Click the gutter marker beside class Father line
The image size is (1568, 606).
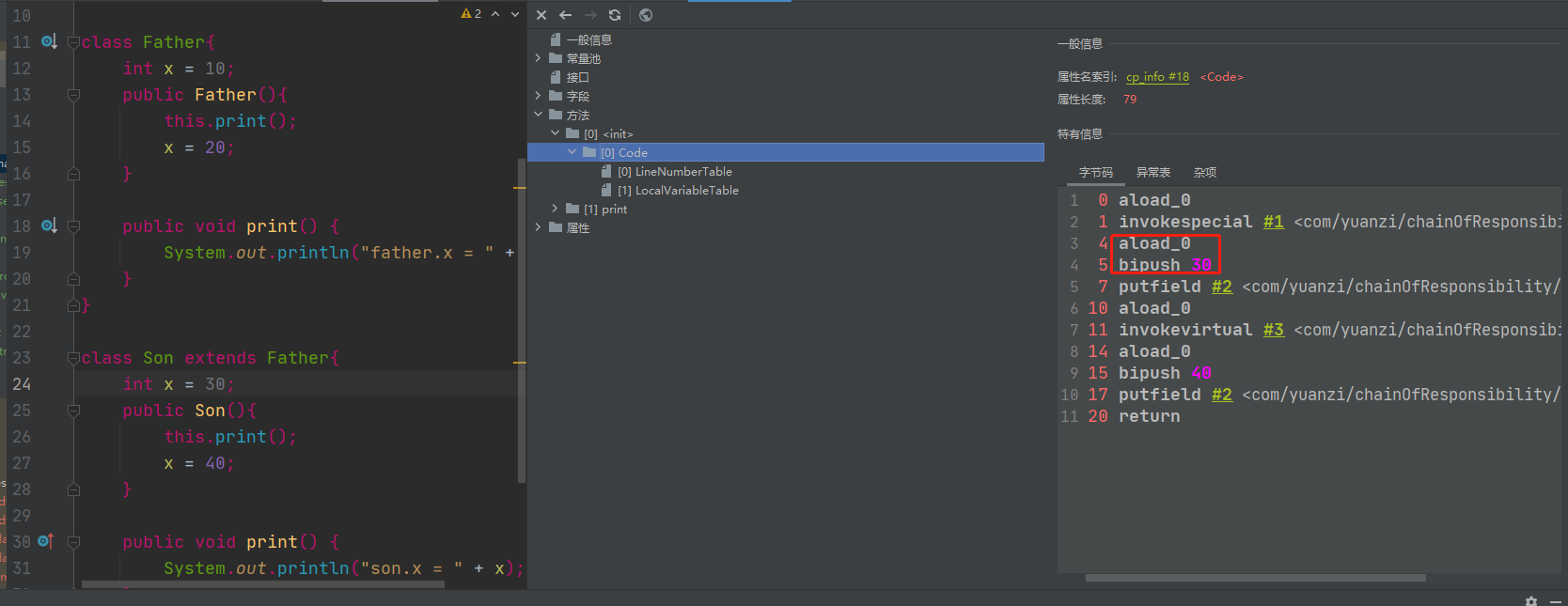point(49,41)
